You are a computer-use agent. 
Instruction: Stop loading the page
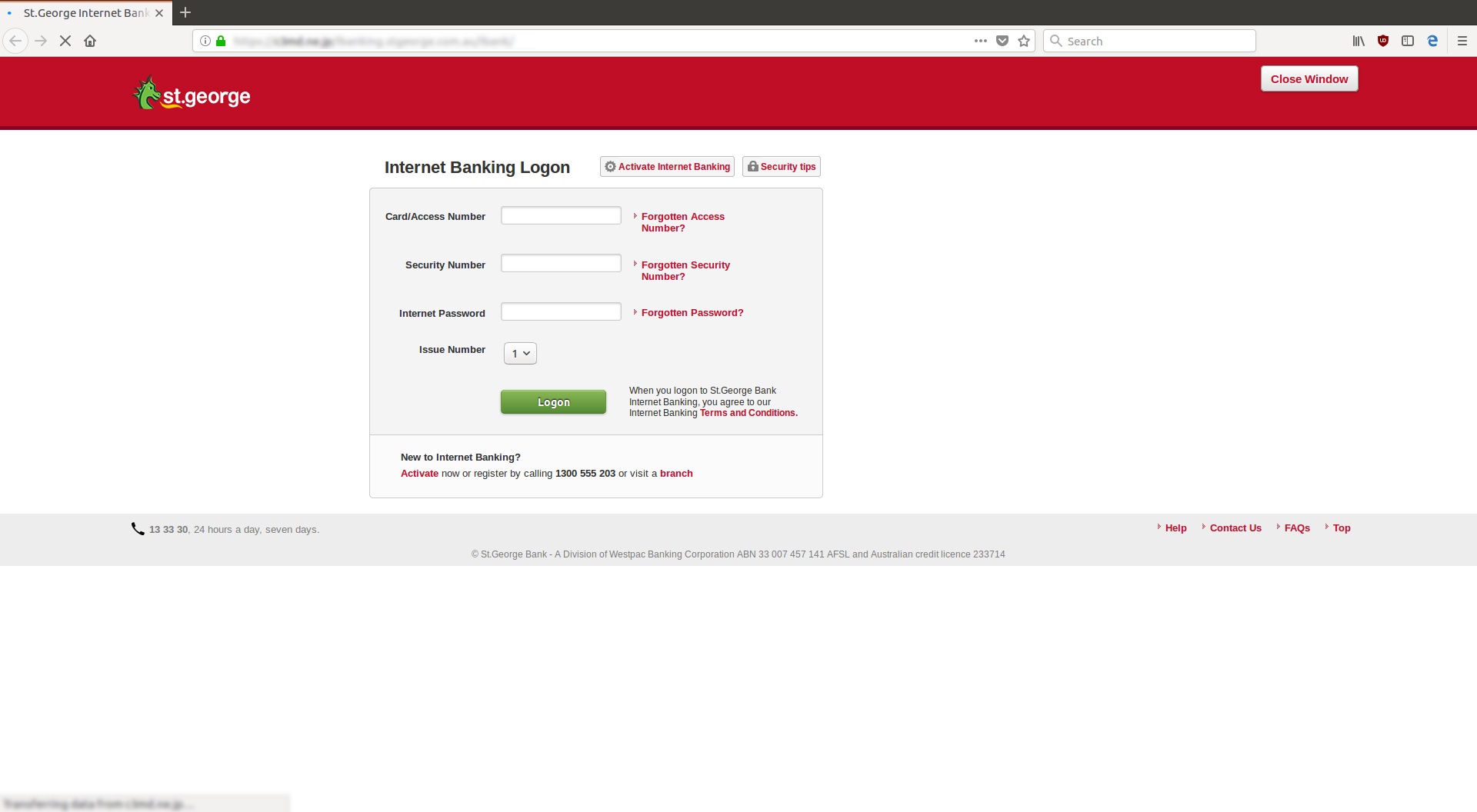(x=65, y=41)
